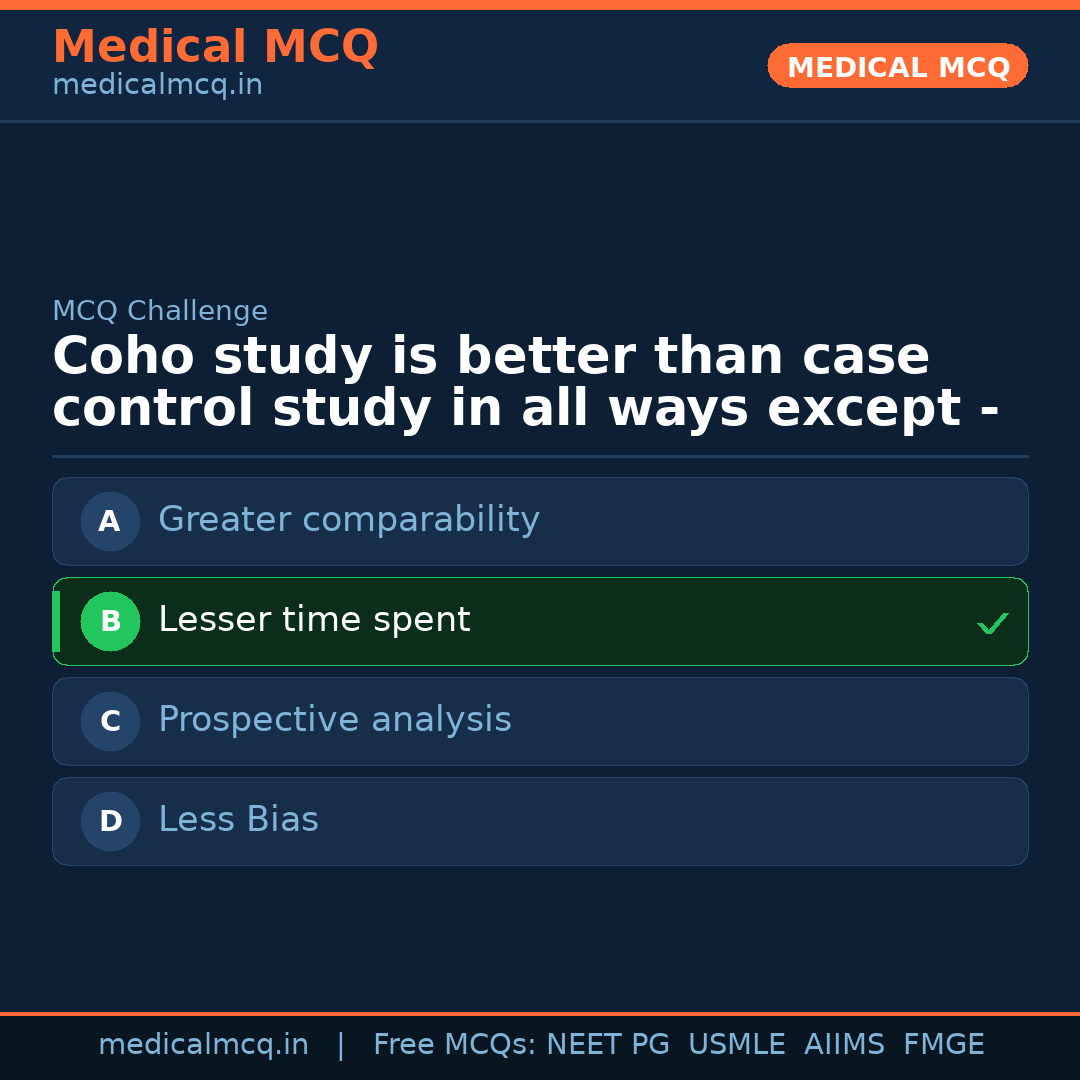This screenshot has width=1080, height=1080.
Task: Click the Medical MCQ logo text
Action: pyautogui.click(x=215, y=46)
